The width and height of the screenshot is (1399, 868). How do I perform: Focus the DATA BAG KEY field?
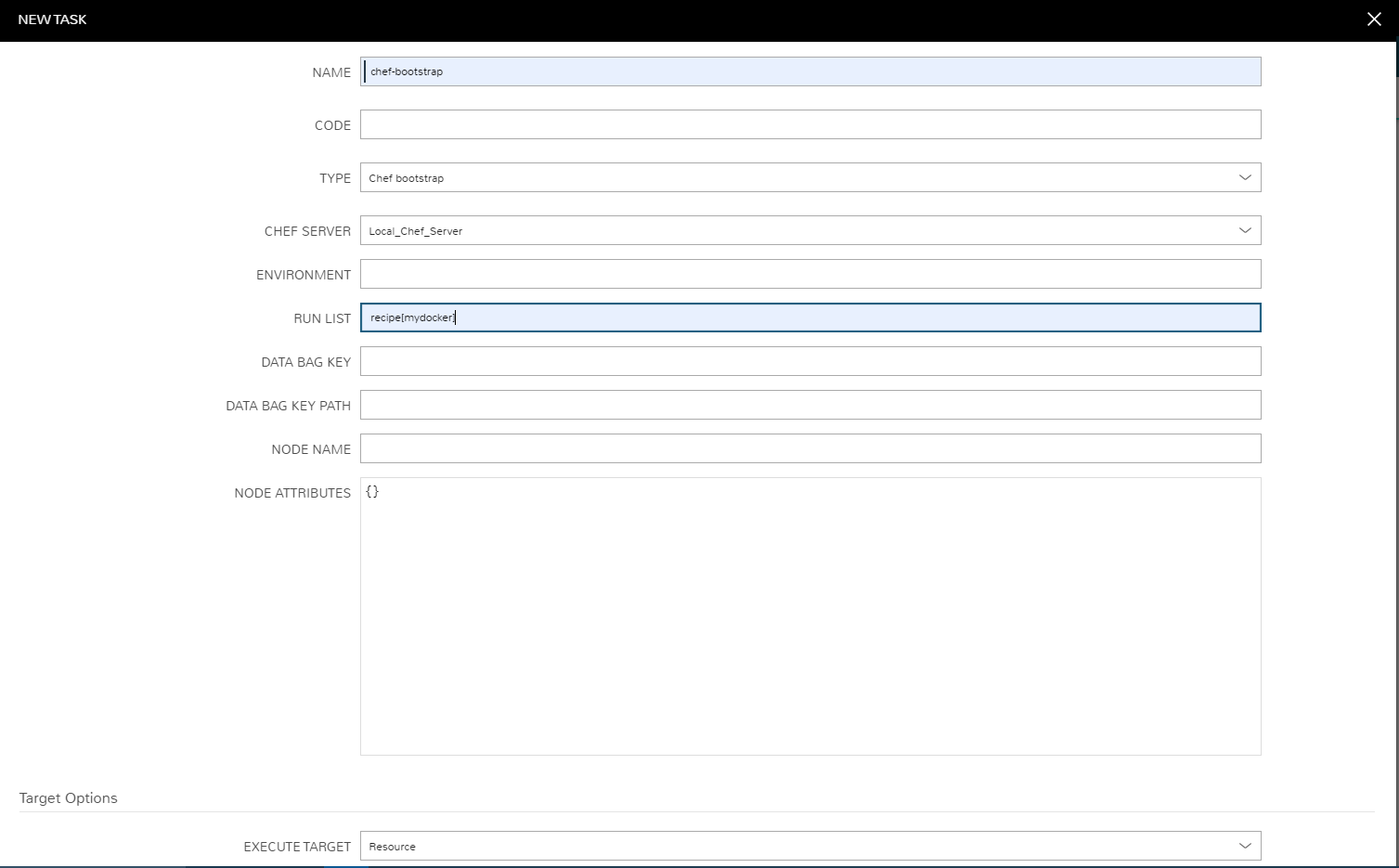(x=810, y=361)
